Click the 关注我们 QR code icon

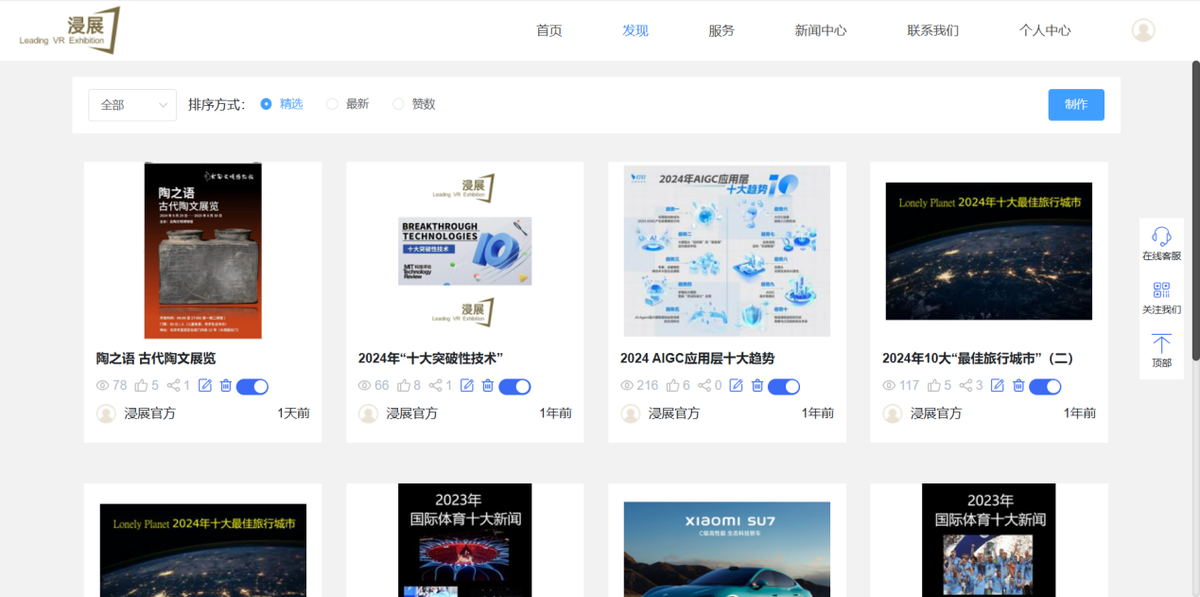click(1161, 290)
